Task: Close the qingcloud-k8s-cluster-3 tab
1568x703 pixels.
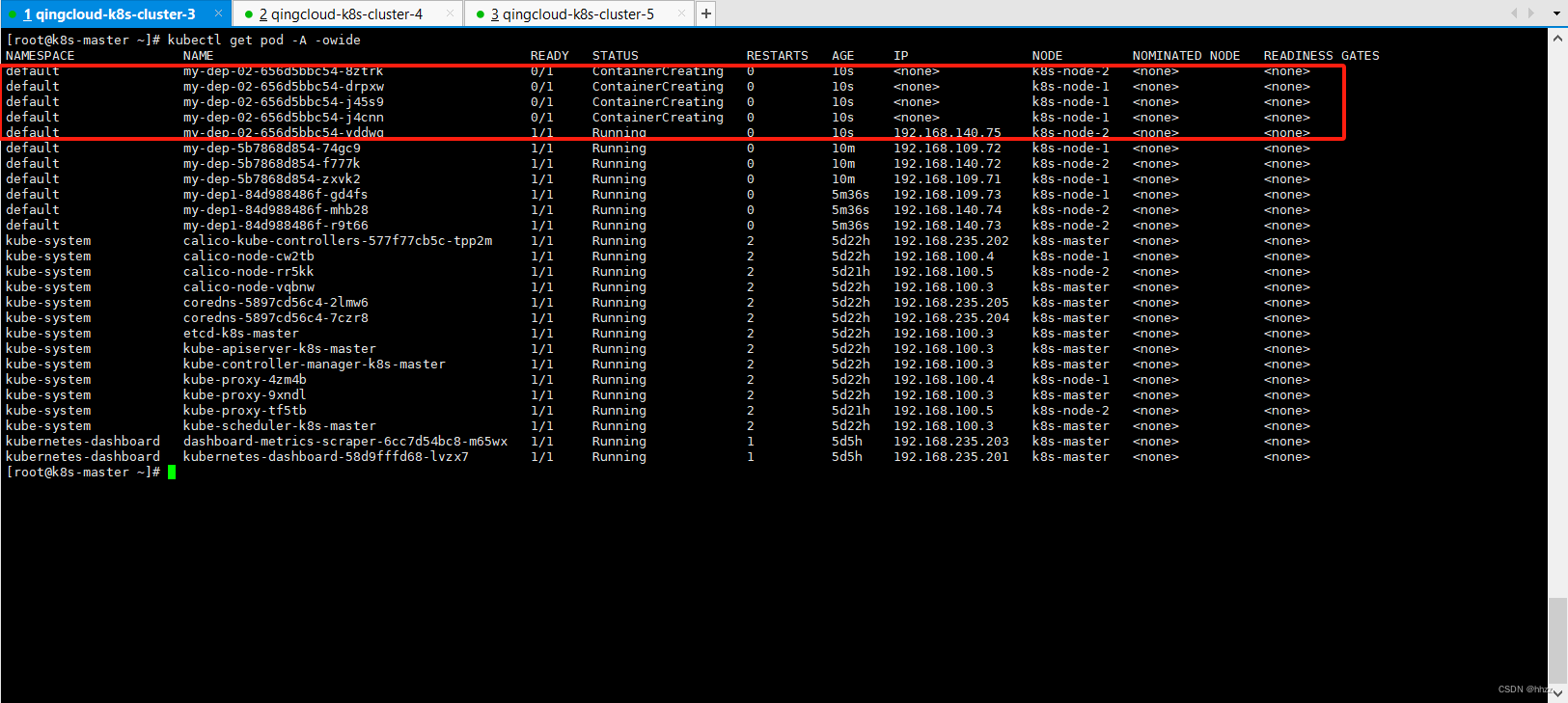Action: click(x=218, y=14)
